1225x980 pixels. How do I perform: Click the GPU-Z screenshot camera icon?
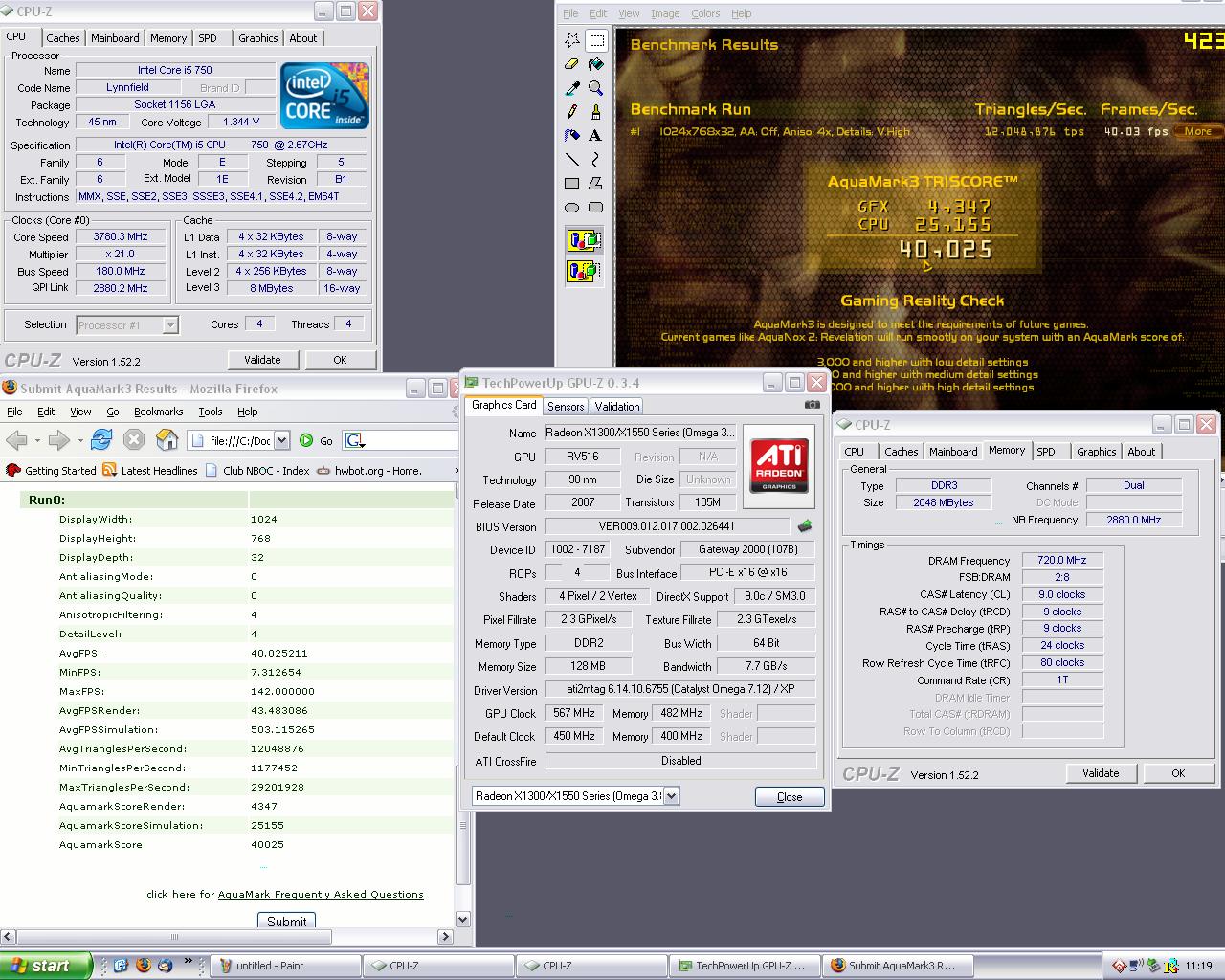[x=812, y=405]
